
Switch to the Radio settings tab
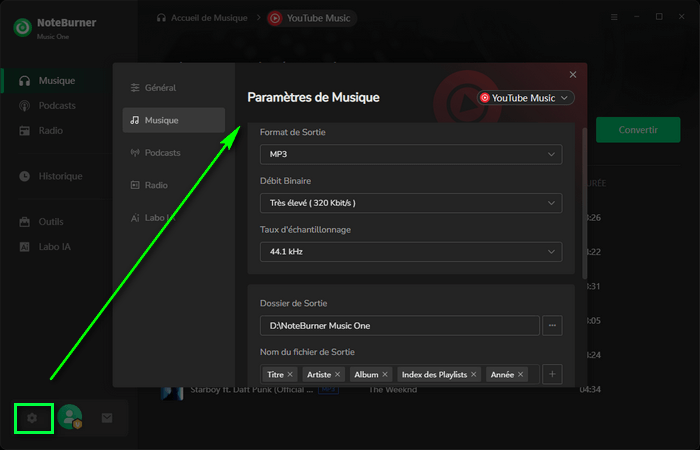[x=174, y=185]
